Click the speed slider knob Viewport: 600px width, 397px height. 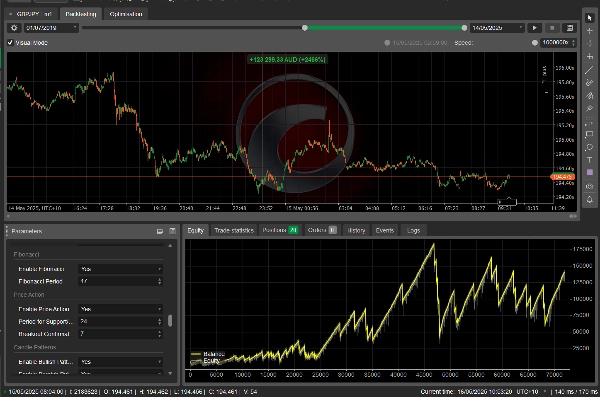(535, 43)
